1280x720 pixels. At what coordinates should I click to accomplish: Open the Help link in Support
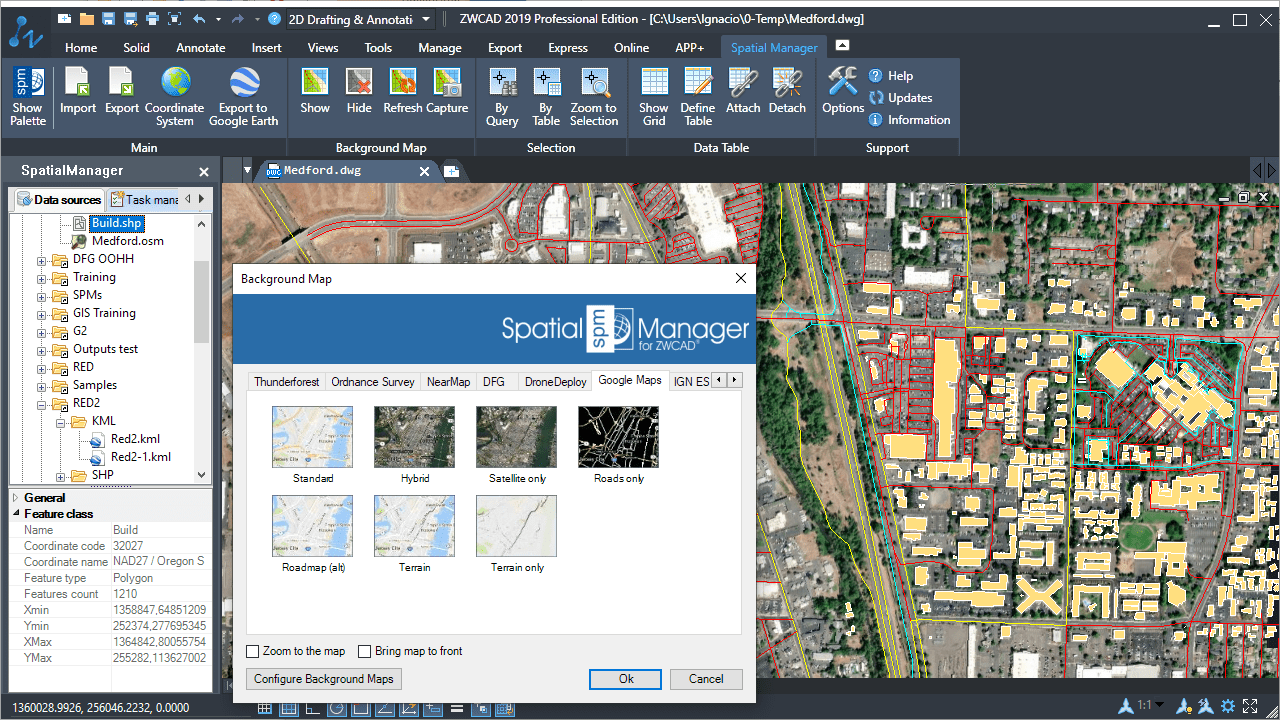pyautogui.click(x=890, y=76)
